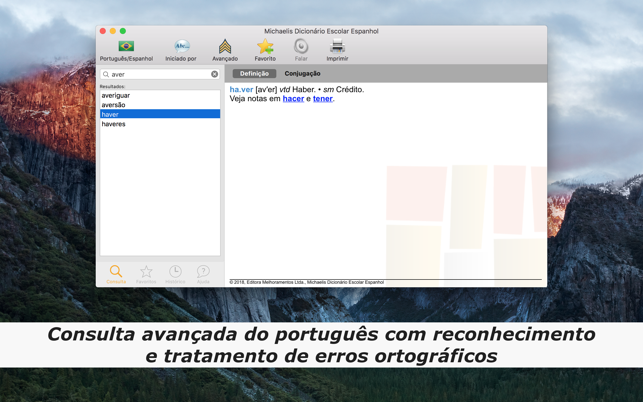Select the Iniciado por search mode
This screenshot has height=402, width=643.
click(x=181, y=46)
